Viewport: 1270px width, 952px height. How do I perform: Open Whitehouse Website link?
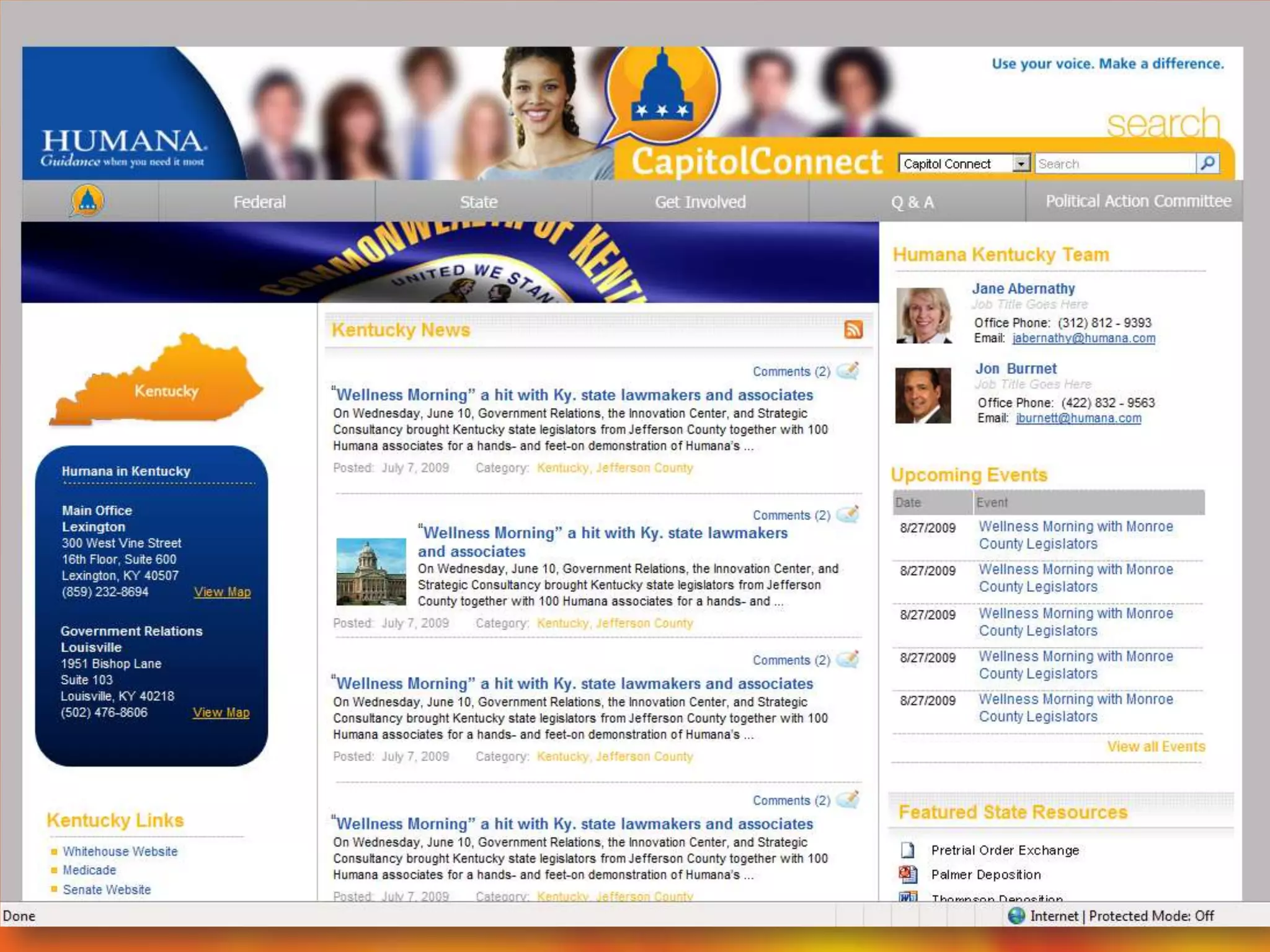(x=120, y=851)
